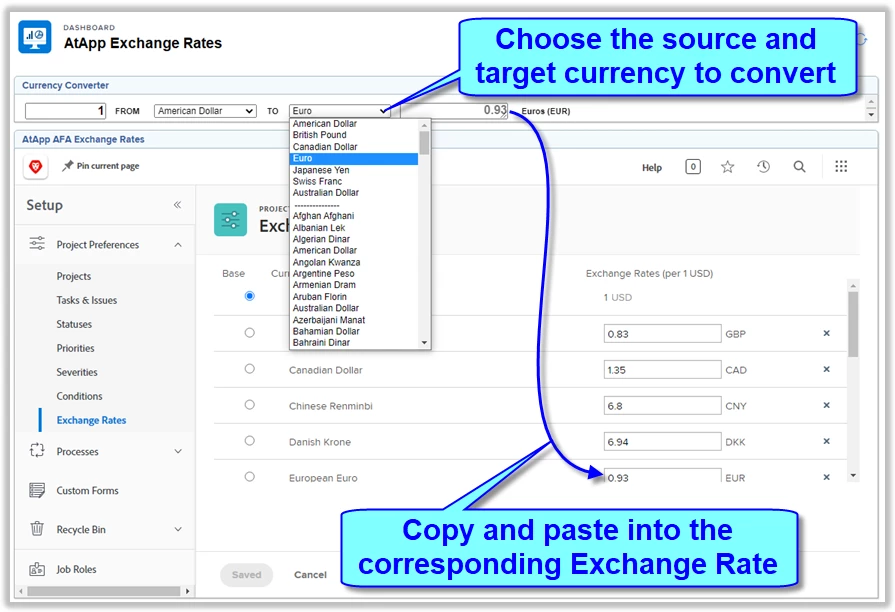Expand the Recycle Bin section chevron
Image resolution: width=895 pixels, height=612 pixels.
(x=178, y=529)
